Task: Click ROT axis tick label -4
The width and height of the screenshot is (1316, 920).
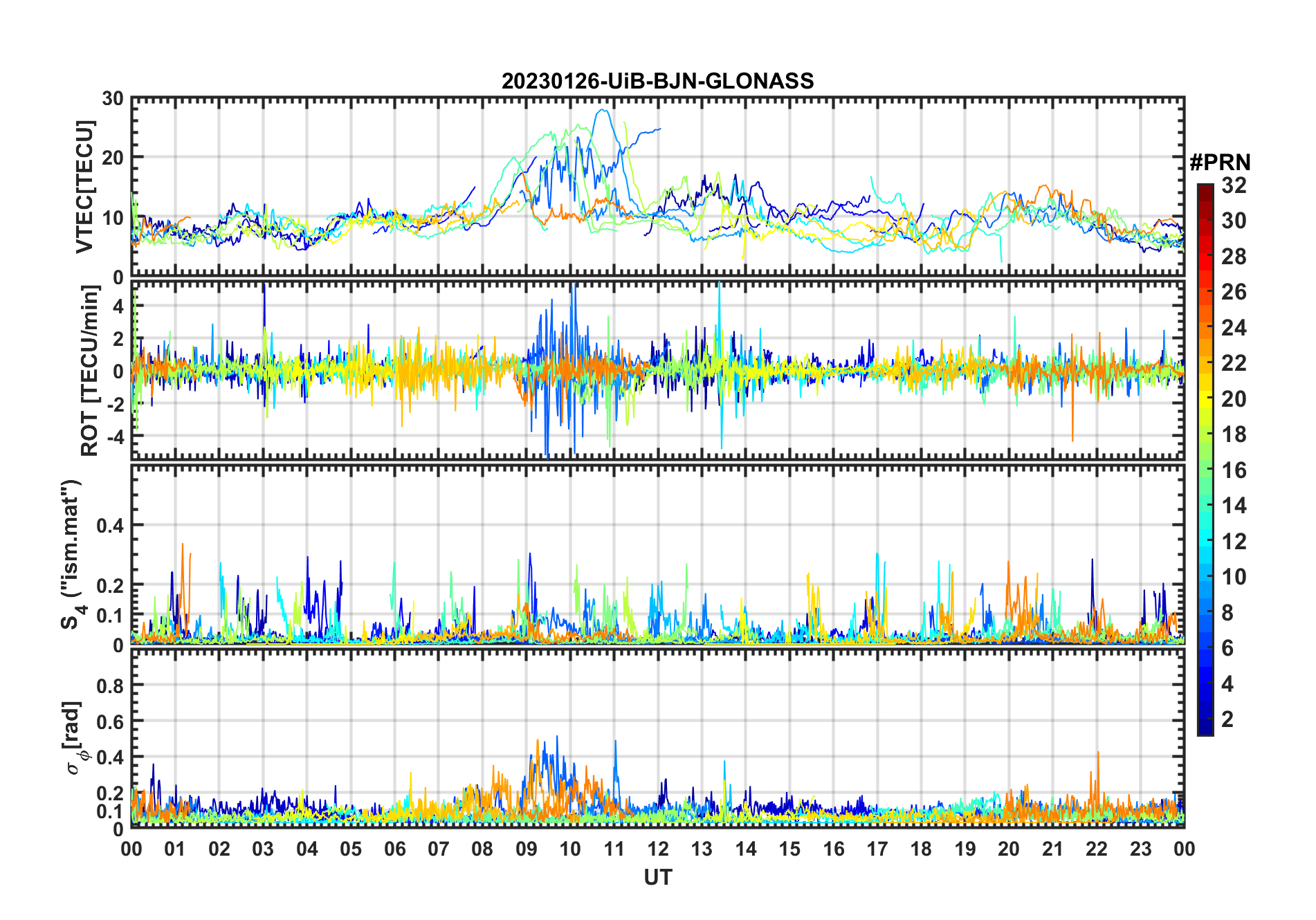Action: (114, 437)
